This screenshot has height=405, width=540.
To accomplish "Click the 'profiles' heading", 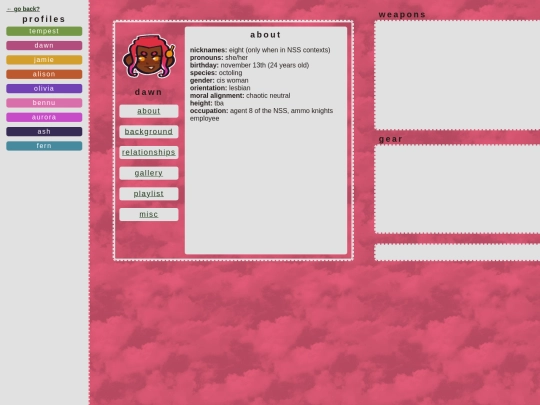I will (x=44, y=19).
